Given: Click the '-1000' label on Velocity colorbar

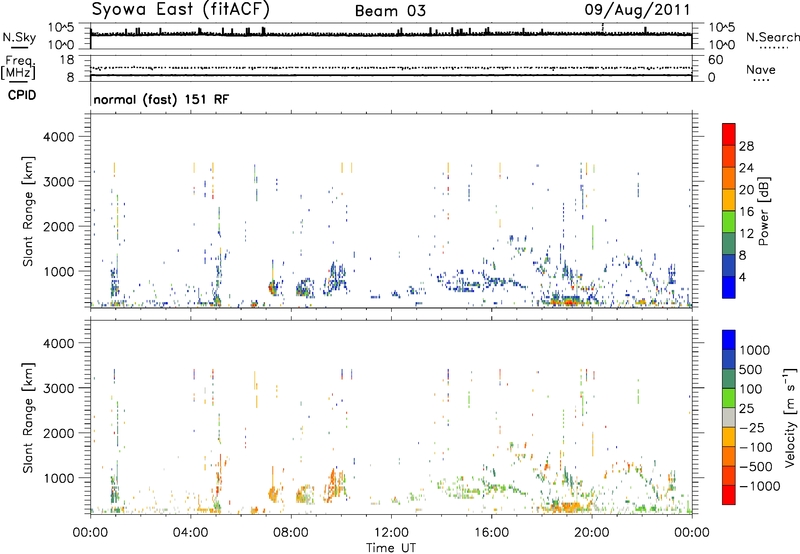Looking at the screenshot, I should tap(760, 487).
